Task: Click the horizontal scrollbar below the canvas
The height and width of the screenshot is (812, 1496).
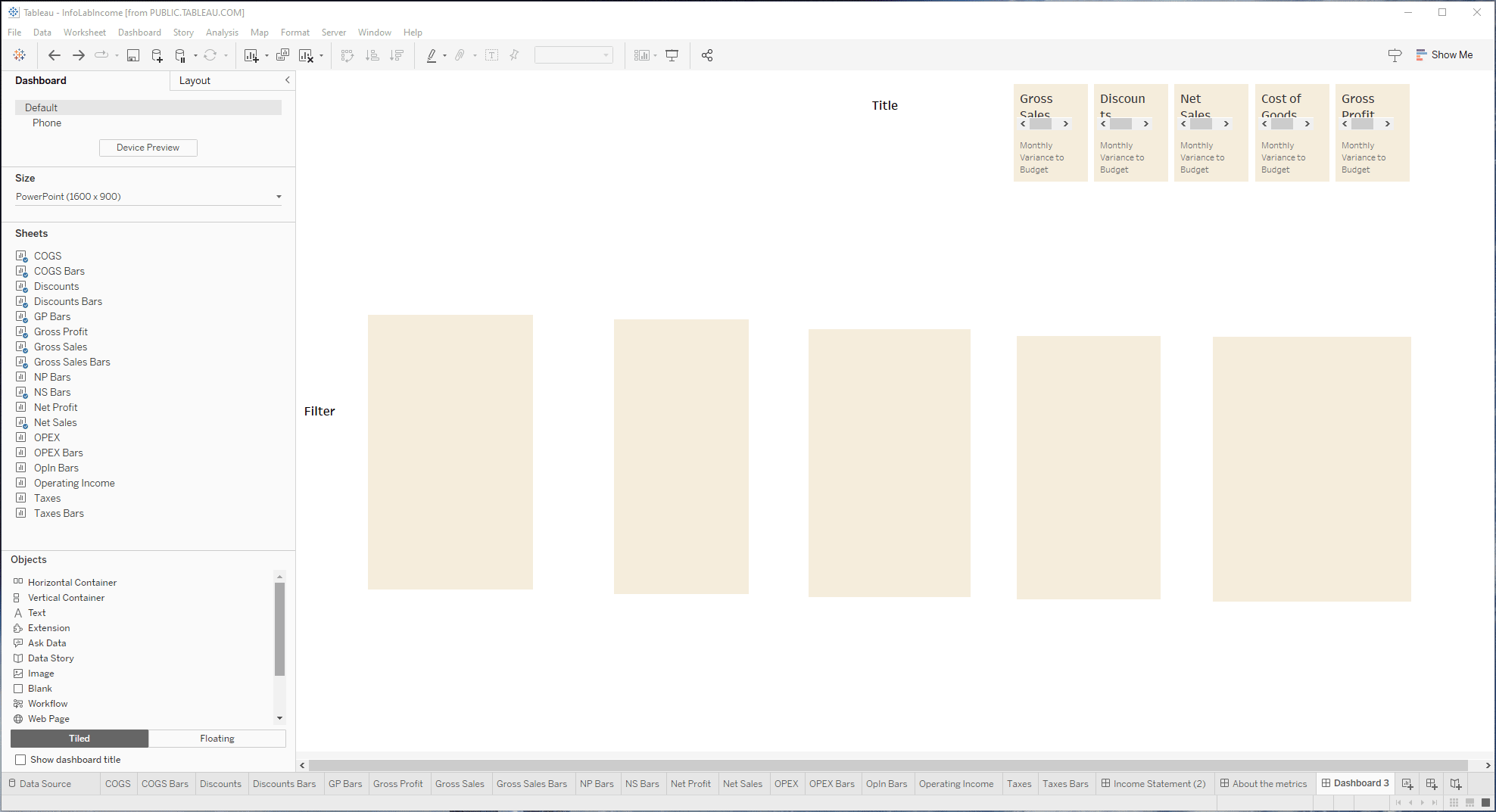Action: (887, 765)
